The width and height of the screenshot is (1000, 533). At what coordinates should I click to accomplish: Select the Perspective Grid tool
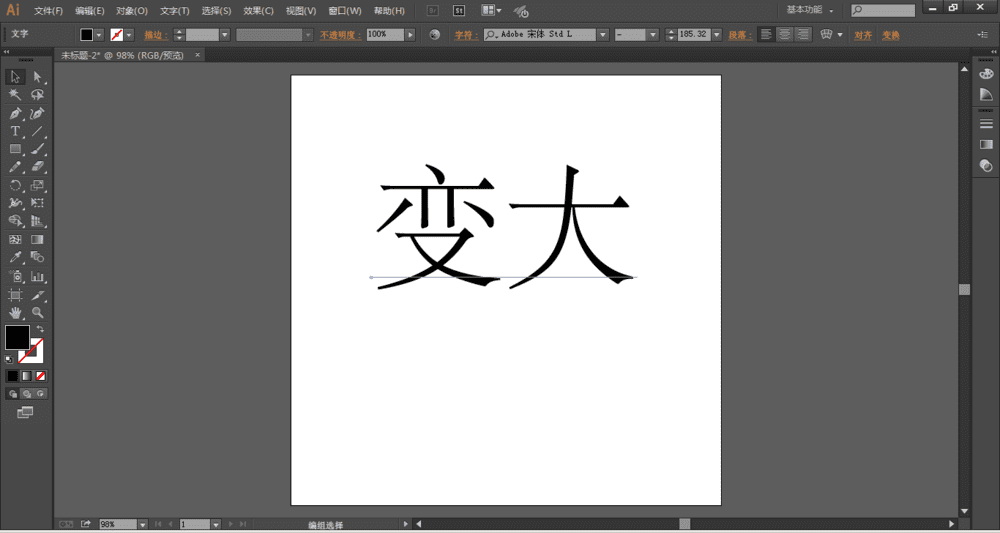pos(38,221)
